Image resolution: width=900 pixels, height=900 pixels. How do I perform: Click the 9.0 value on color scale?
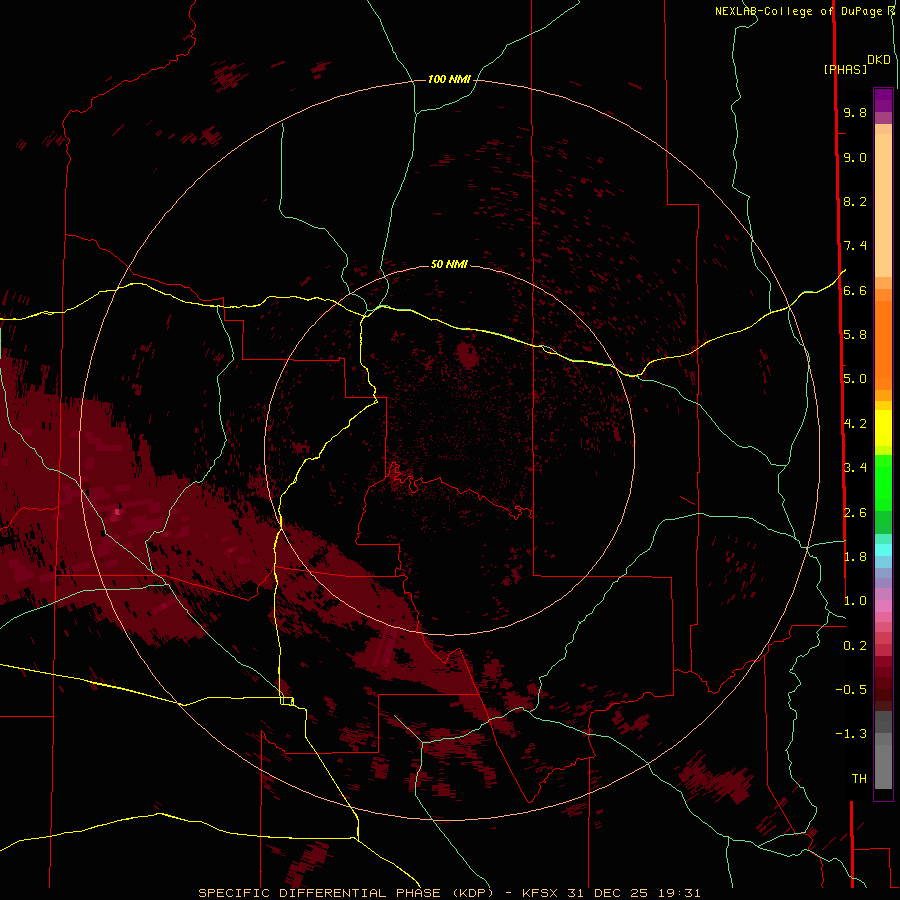tap(855, 157)
